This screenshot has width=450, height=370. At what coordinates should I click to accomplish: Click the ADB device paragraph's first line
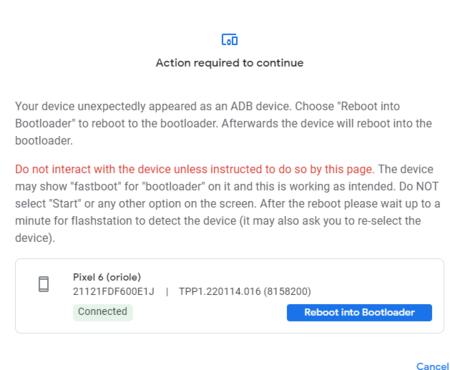click(x=207, y=106)
